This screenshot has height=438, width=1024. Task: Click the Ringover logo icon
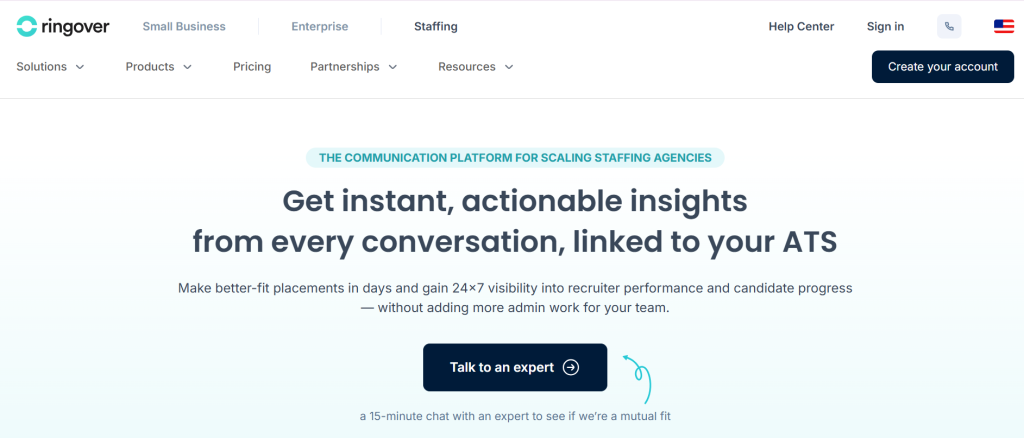pyautogui.click(x=27, y=26)
